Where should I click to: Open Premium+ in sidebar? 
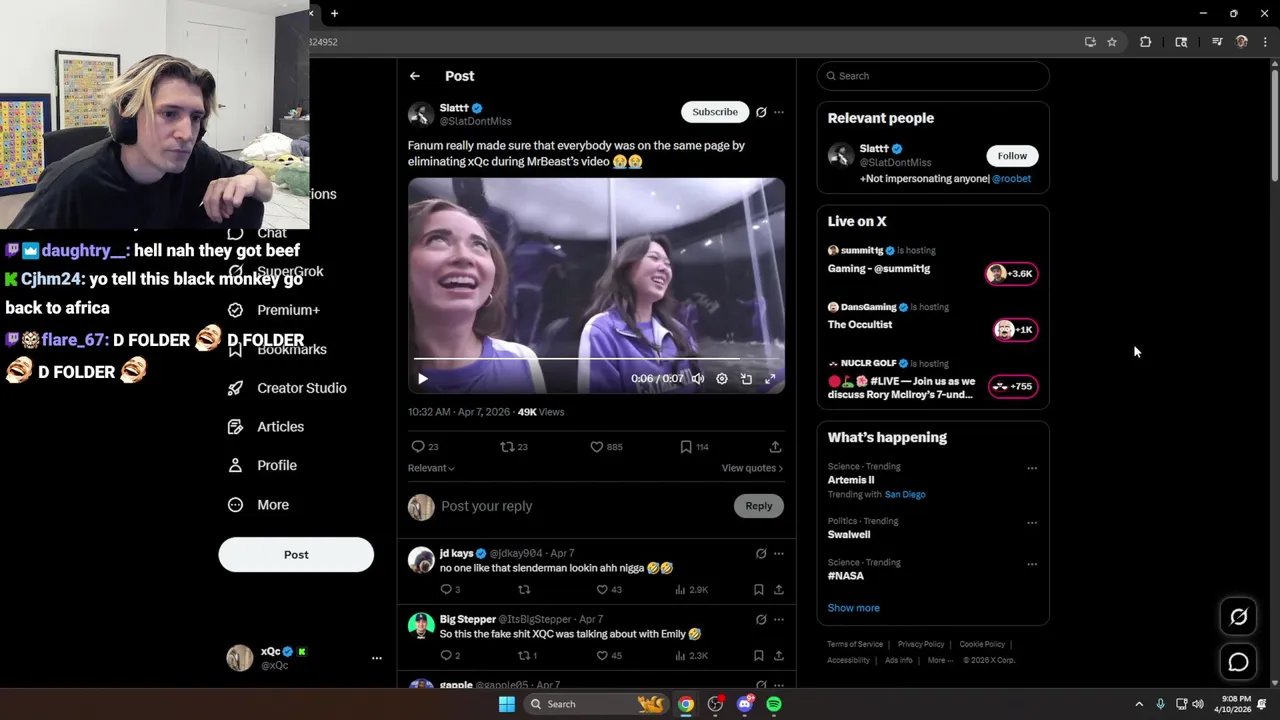[x=274, y=310]
